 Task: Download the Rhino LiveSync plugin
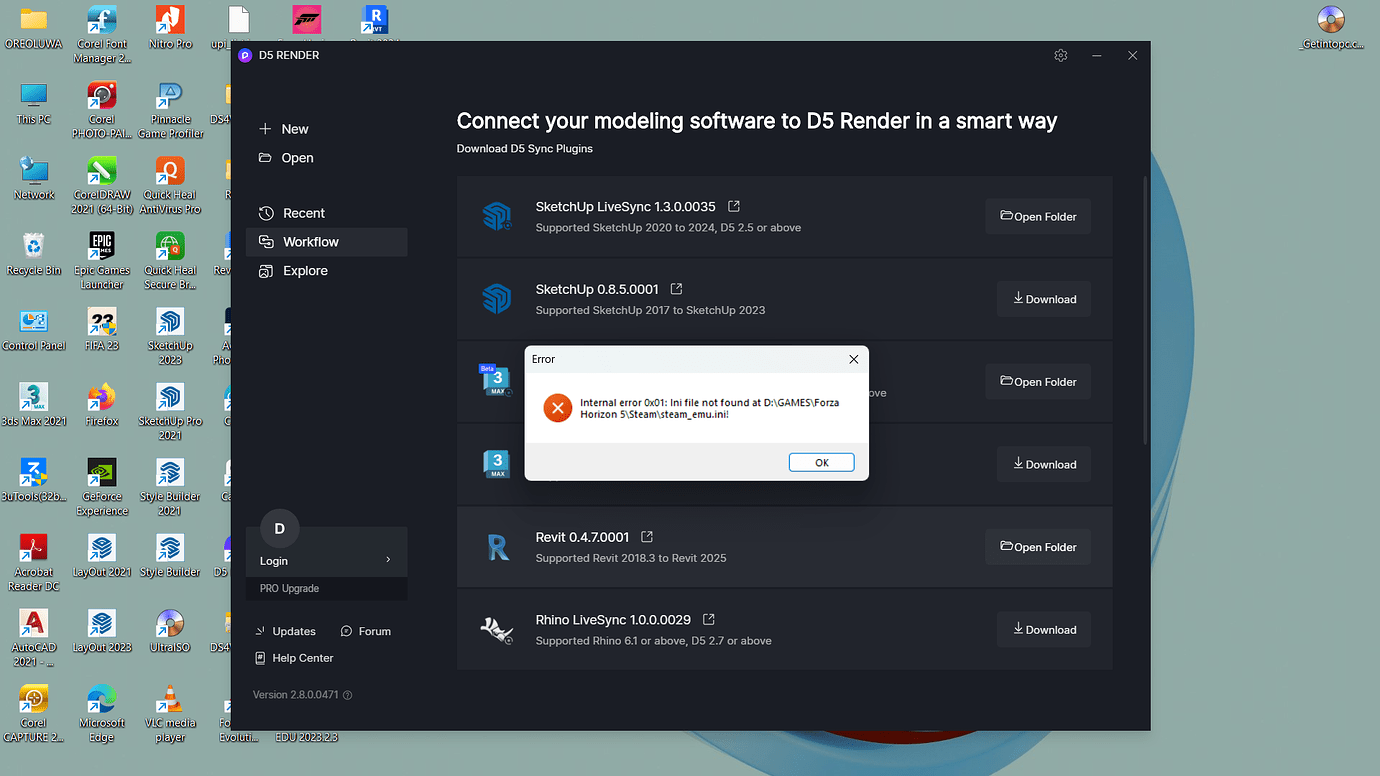click(1043, 629)
